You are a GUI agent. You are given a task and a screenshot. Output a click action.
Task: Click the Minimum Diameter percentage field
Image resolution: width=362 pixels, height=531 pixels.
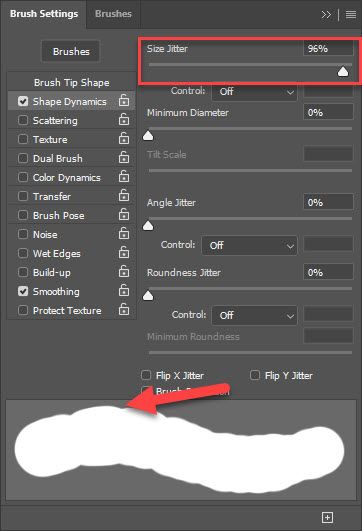[x=328, y=112]
